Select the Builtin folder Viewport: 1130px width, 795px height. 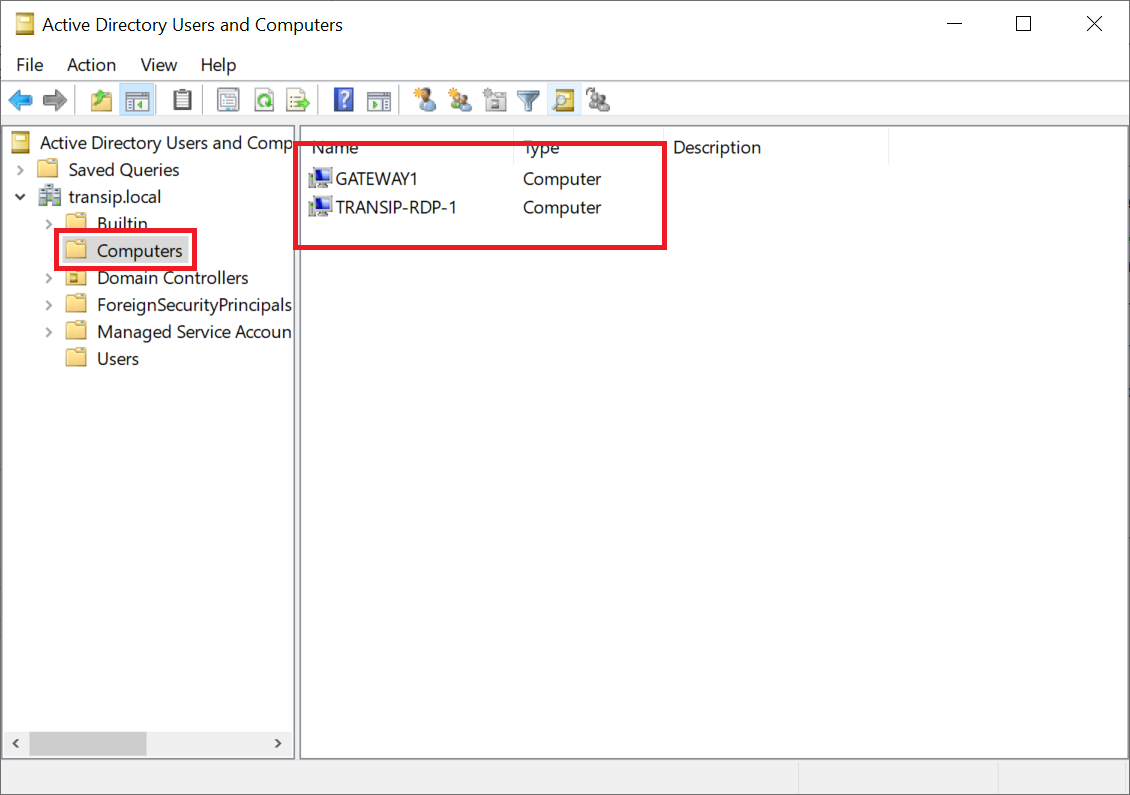[x=123, y=223]
